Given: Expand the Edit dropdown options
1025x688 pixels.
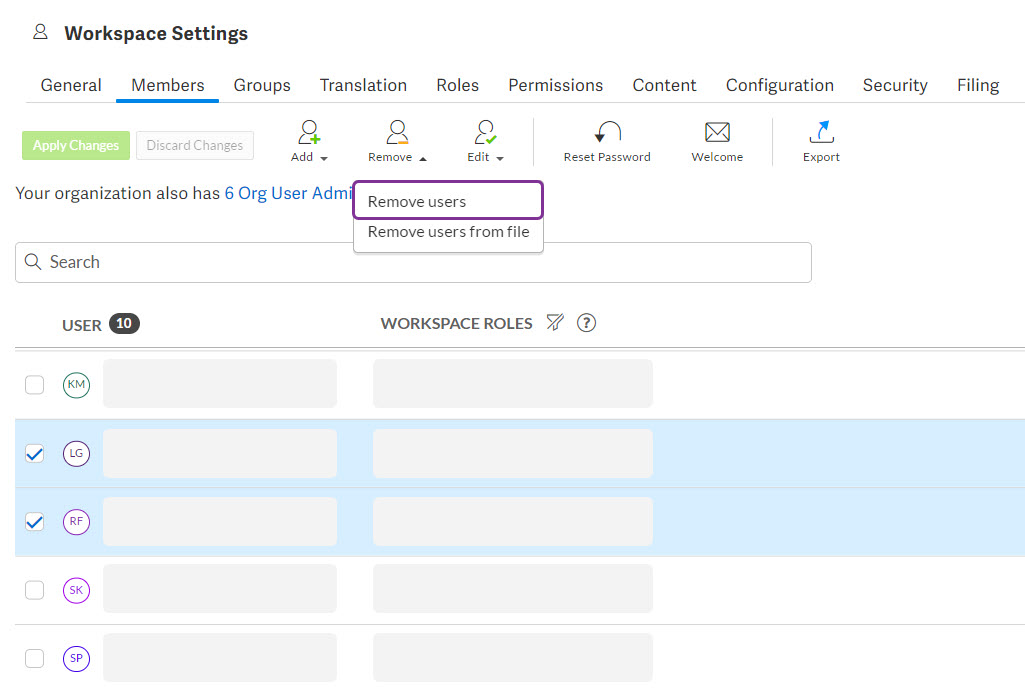Looking at the screenshot, I should tap(499, 157).
